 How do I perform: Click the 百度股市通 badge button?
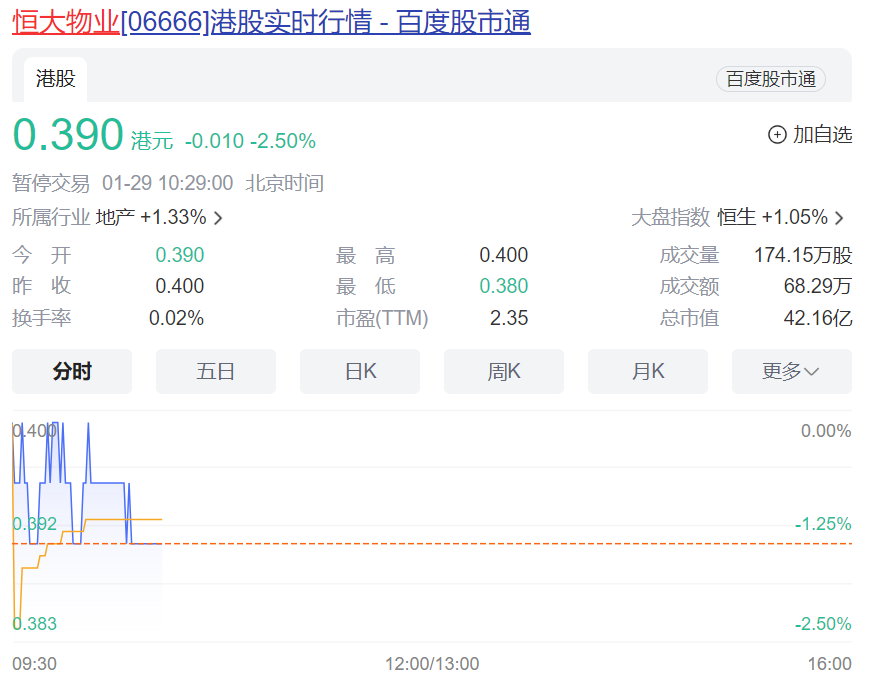770,79
